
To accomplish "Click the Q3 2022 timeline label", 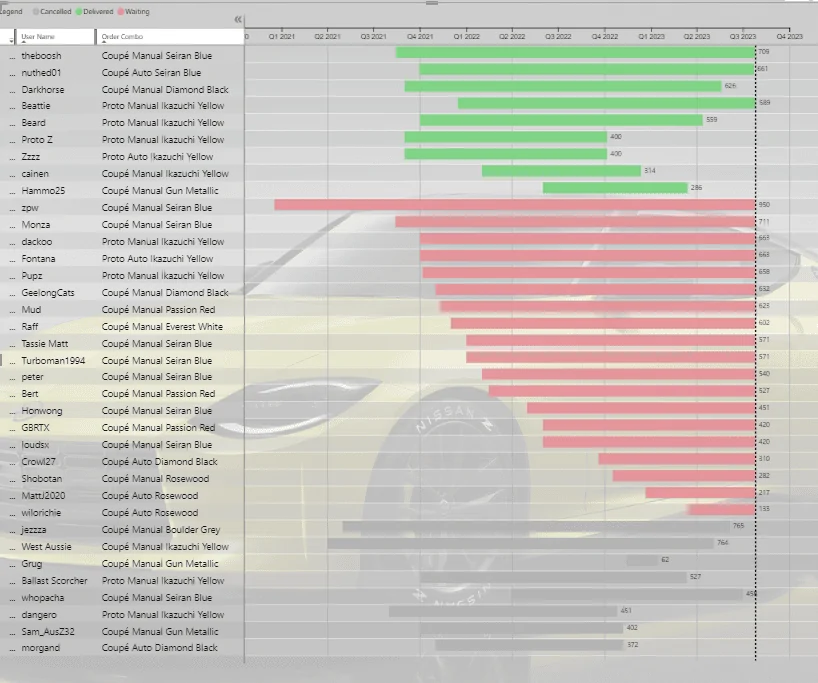I will pyautogui.click(x=558, y=37).
